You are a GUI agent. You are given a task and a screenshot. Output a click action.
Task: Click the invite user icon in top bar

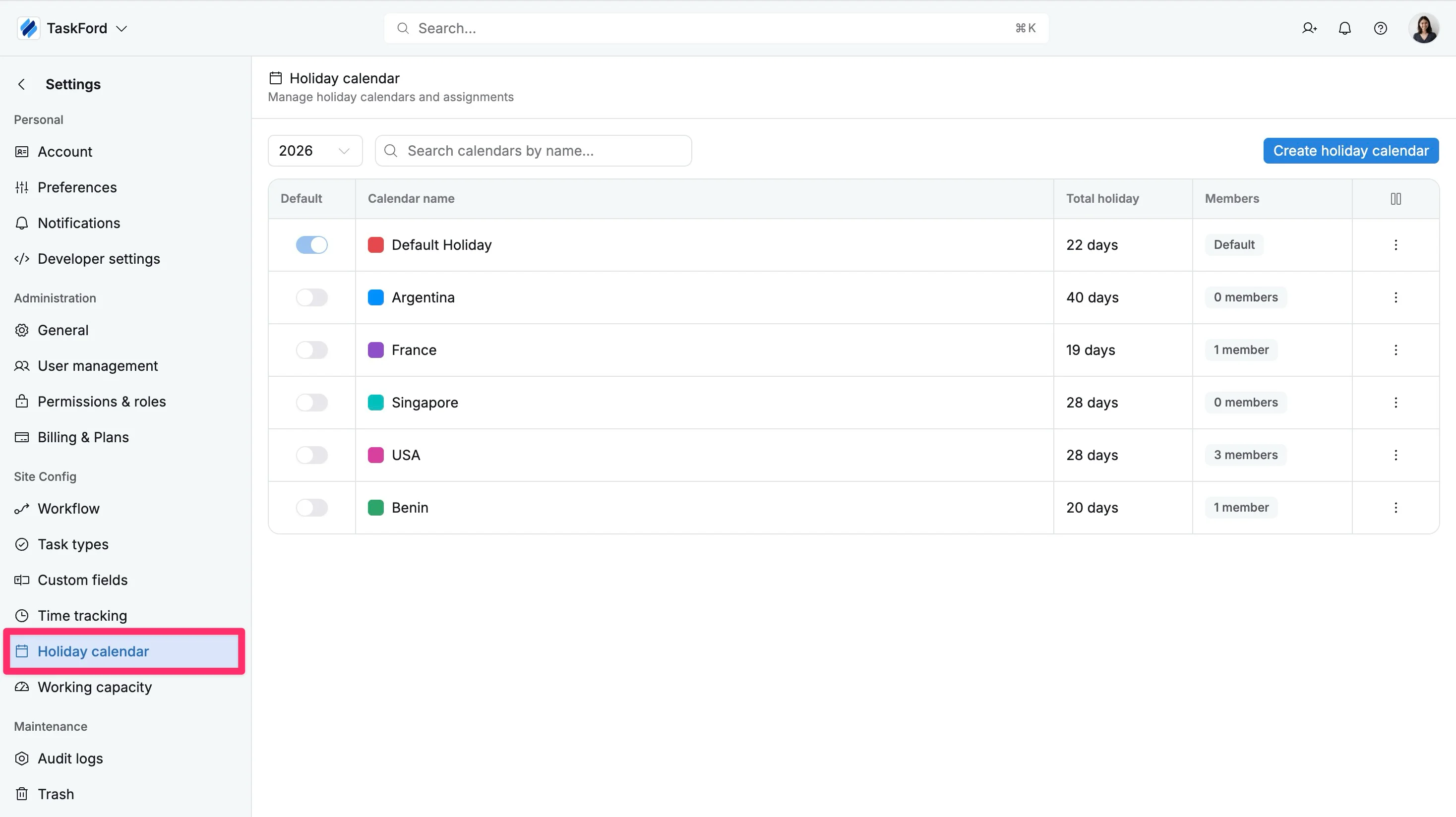tap(1309, 28)
